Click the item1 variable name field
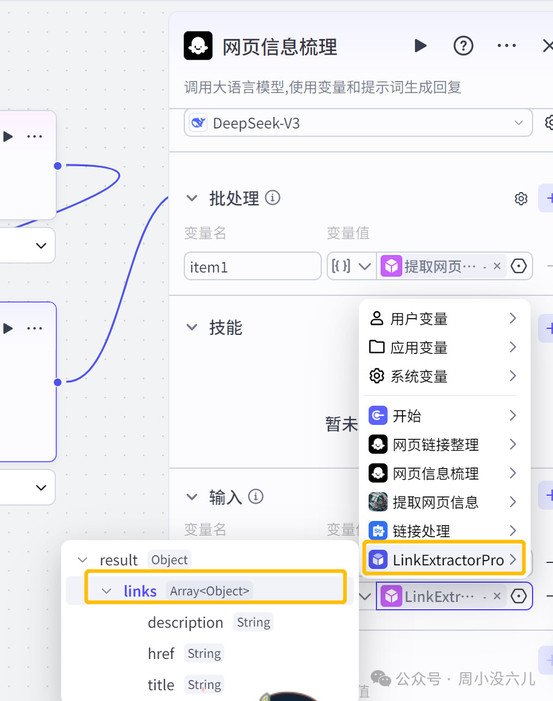 [x=253, y=266]
